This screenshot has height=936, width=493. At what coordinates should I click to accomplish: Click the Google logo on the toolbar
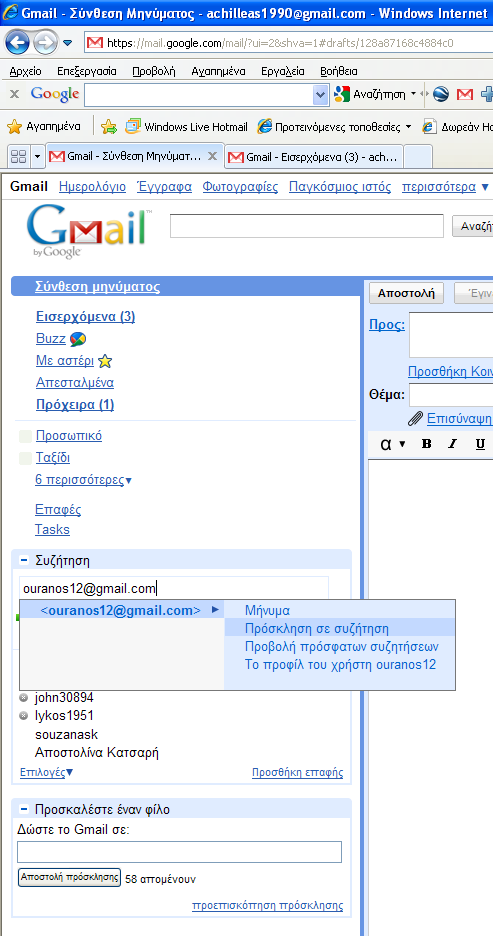55,94
